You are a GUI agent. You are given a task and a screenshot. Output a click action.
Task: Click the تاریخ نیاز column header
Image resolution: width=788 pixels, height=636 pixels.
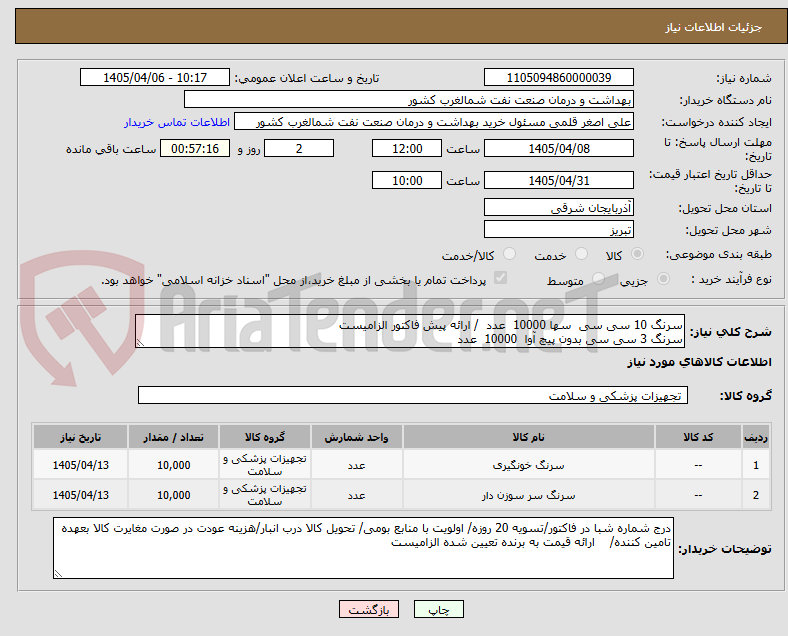[80, 437]
